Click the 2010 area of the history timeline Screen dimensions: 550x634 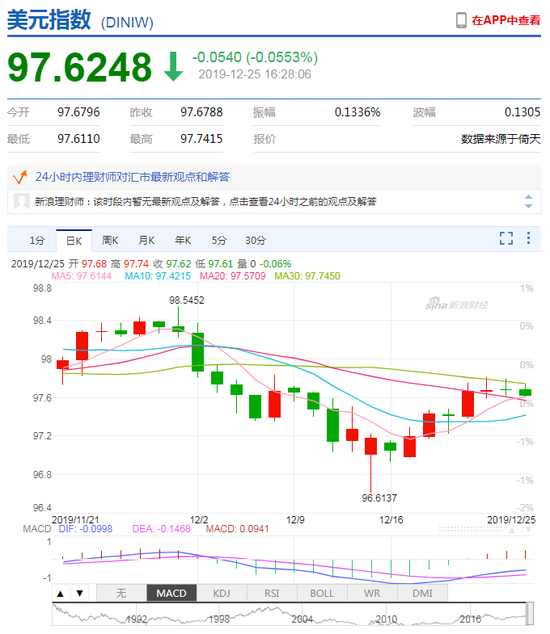(x=386, y=619)
